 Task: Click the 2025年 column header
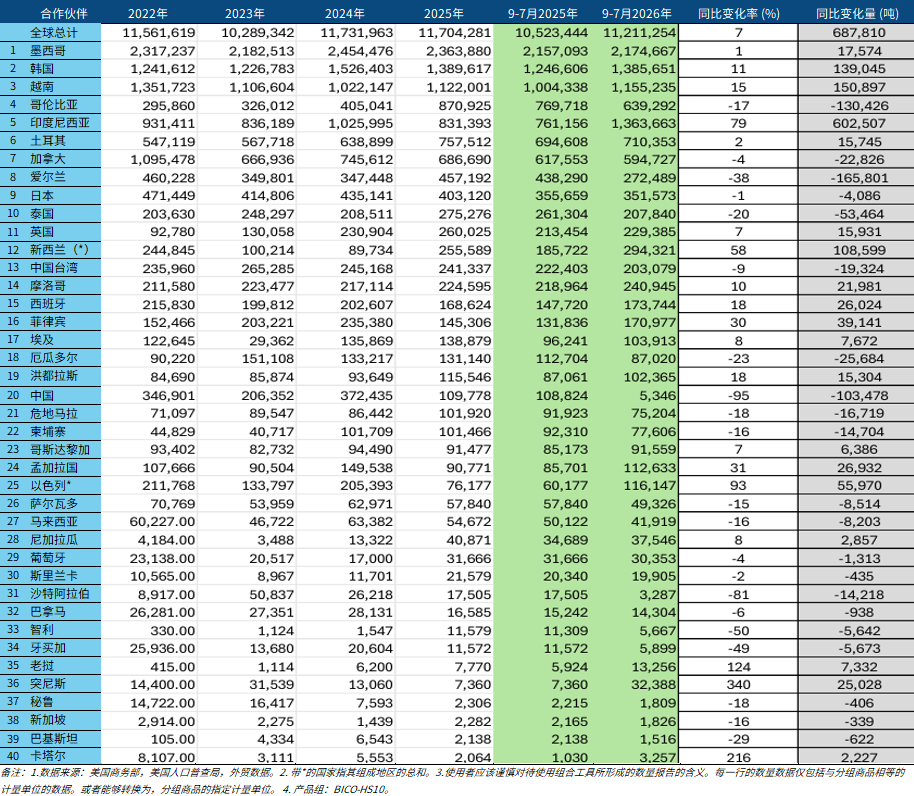(x=444, y=13)
